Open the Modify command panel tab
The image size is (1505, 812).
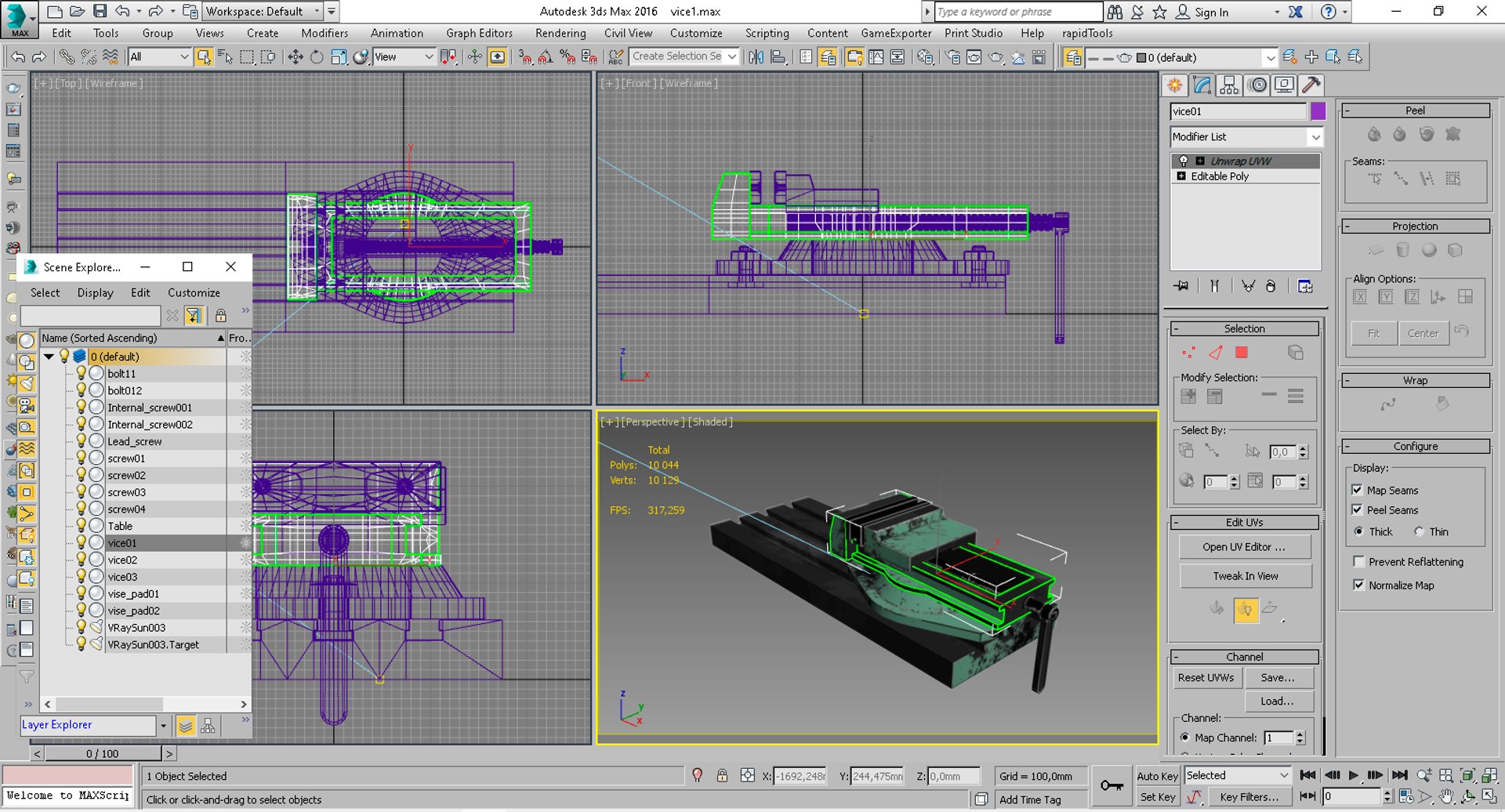tap(1202, 85)
